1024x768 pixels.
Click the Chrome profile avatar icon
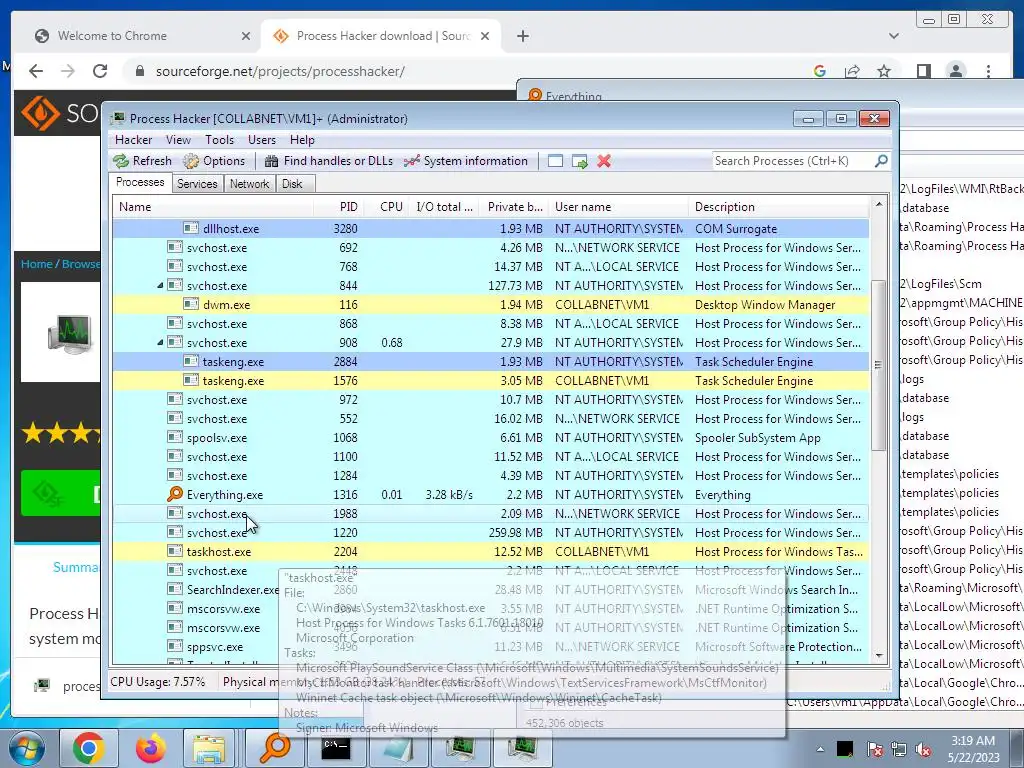coord(956,71)
